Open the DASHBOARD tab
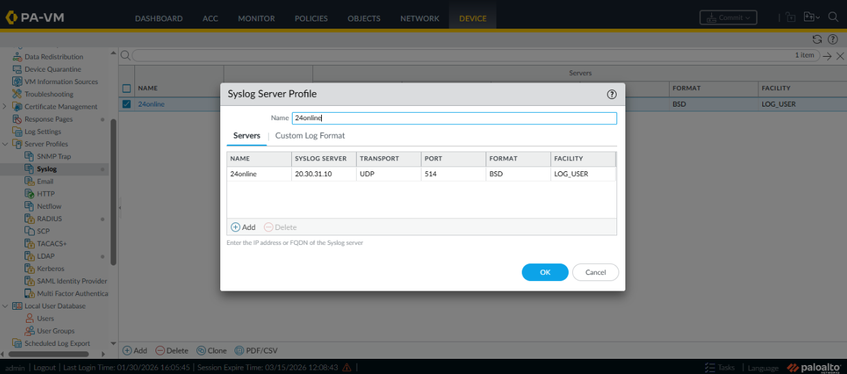The image size is (847, 374). tap(159, 18)
